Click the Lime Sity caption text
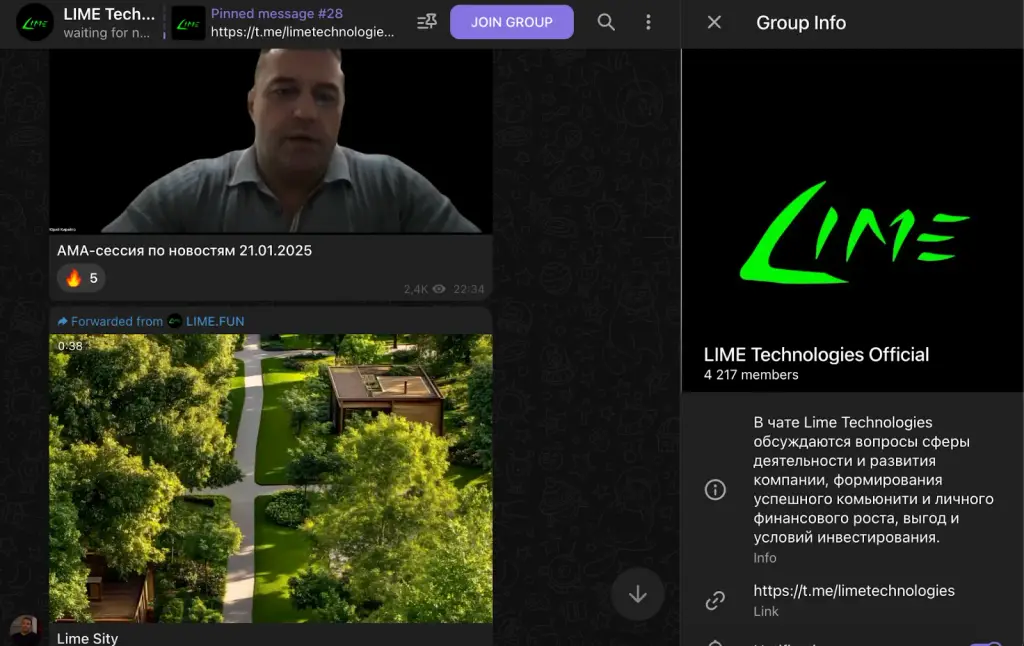1024x646 pixels. click(x=88, y=638)
